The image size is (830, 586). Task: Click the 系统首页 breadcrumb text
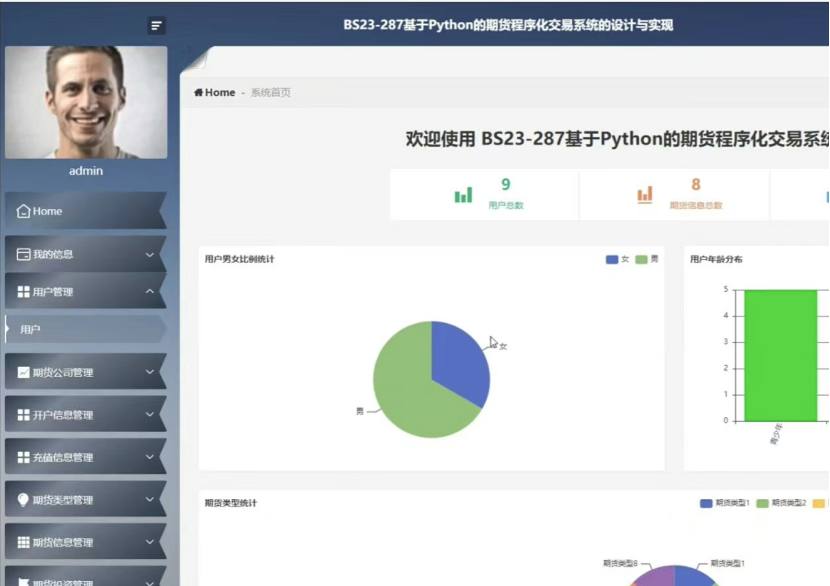point(270,93)
